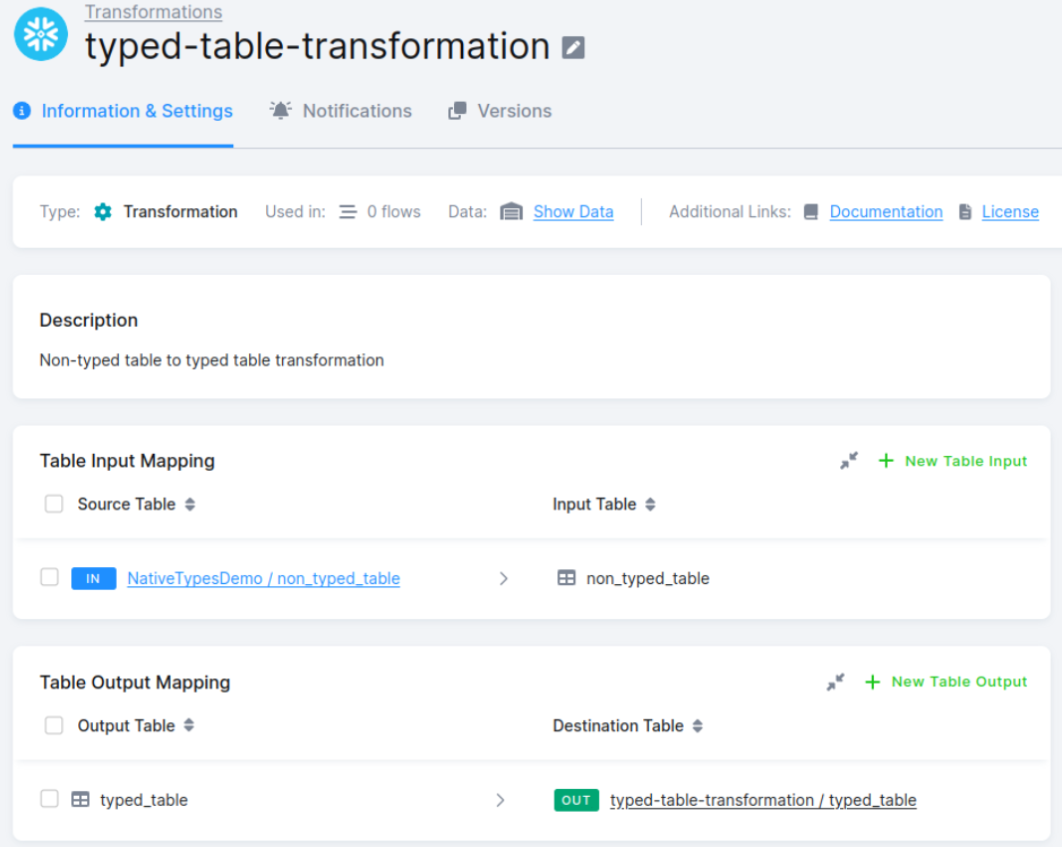
Task: Select all rows via Source Table header checkbox
Action: point(54,504)
